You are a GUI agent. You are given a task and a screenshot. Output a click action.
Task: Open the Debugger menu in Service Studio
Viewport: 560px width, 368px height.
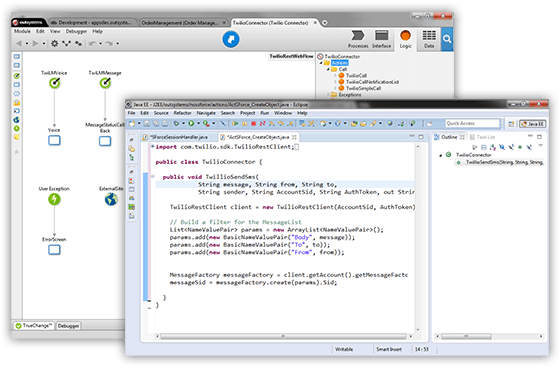pyautogui.click(x=76, y=31)
